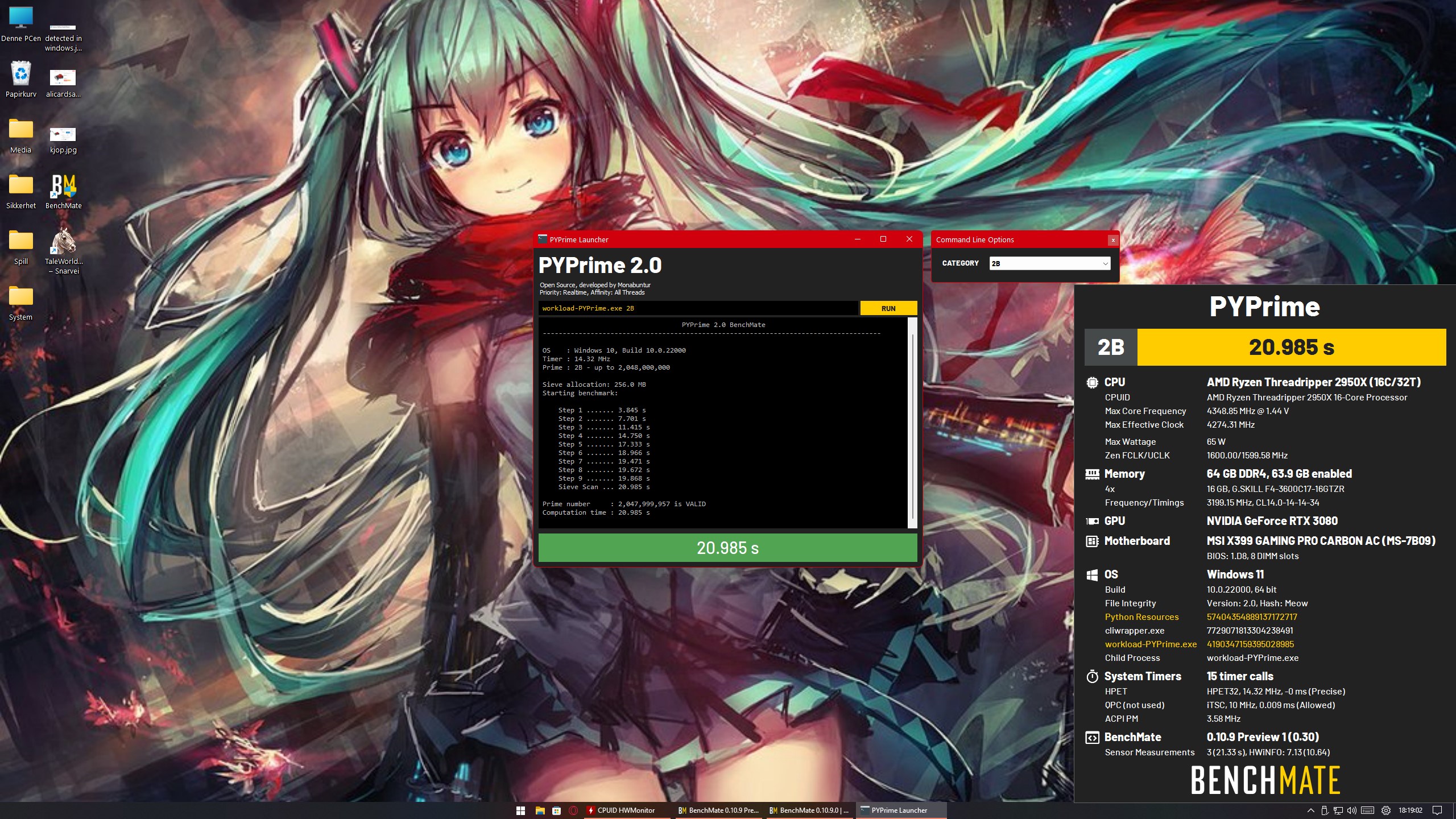
Task: Select the kjop.jpg file icon
Action: point(63,140)
